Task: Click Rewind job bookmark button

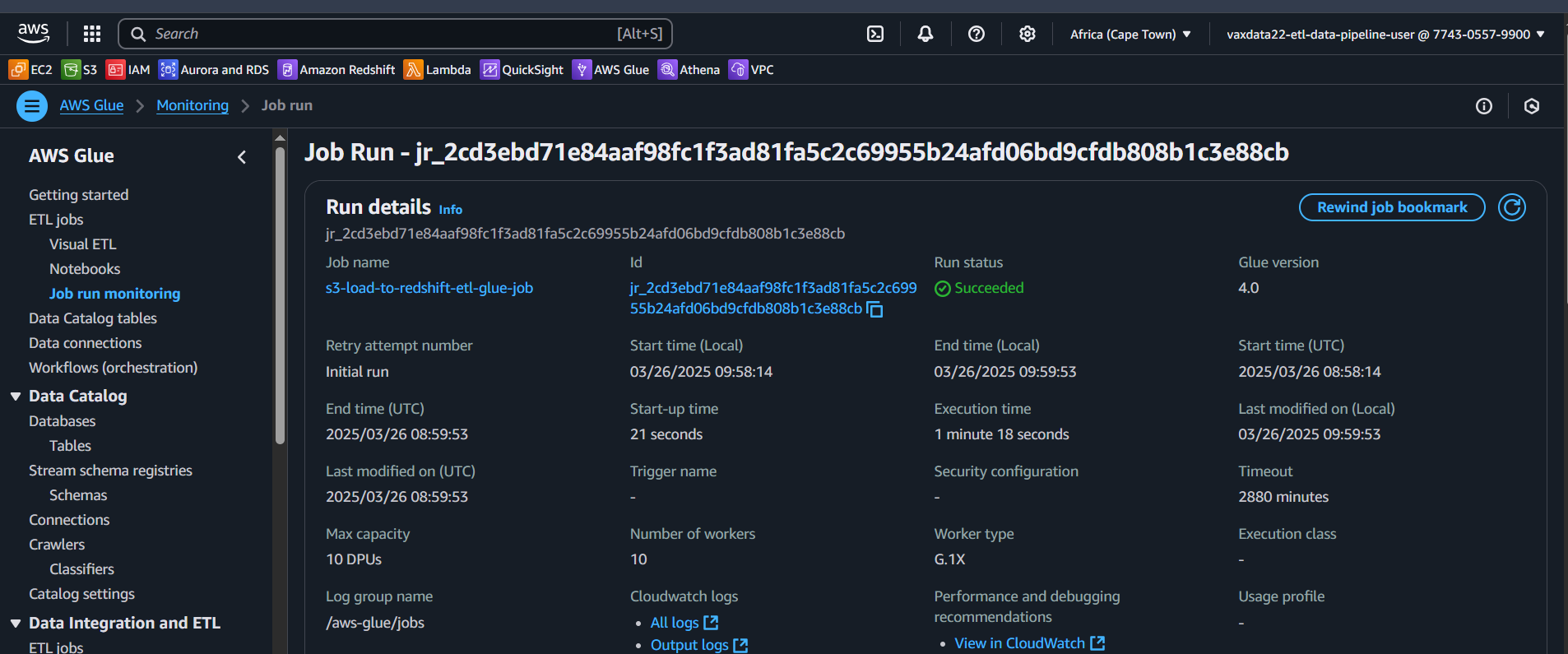Action: pyautogui.click(x=1392, y=207)
